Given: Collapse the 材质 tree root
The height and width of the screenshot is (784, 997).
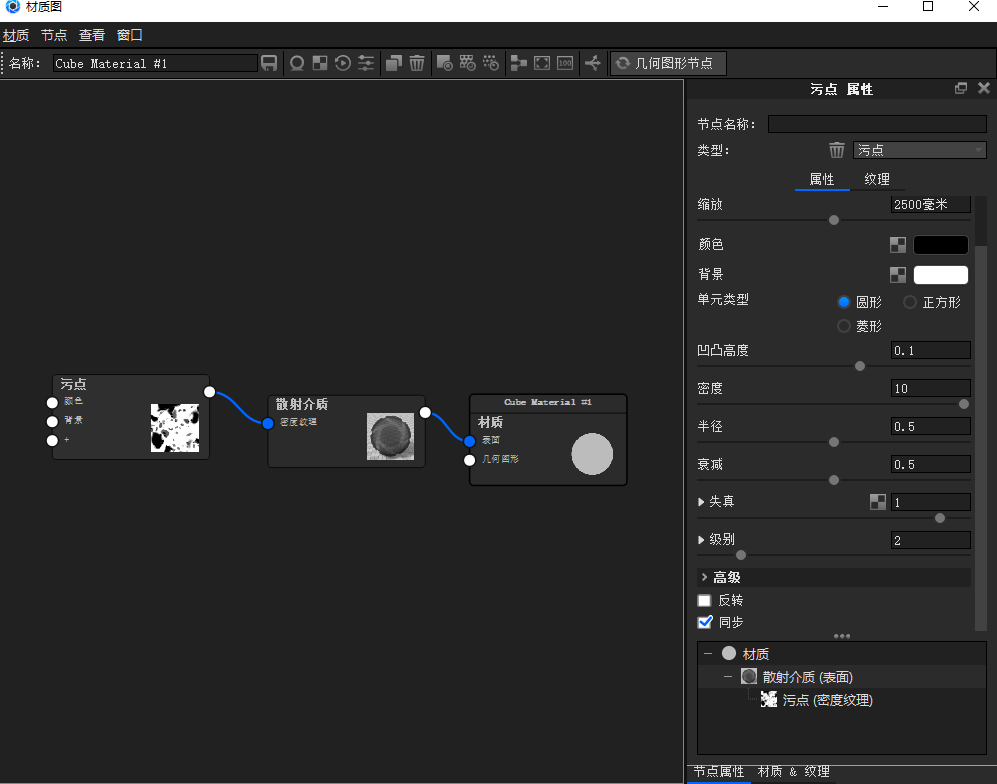Looking at the screenshot, I should pos(708,654).
